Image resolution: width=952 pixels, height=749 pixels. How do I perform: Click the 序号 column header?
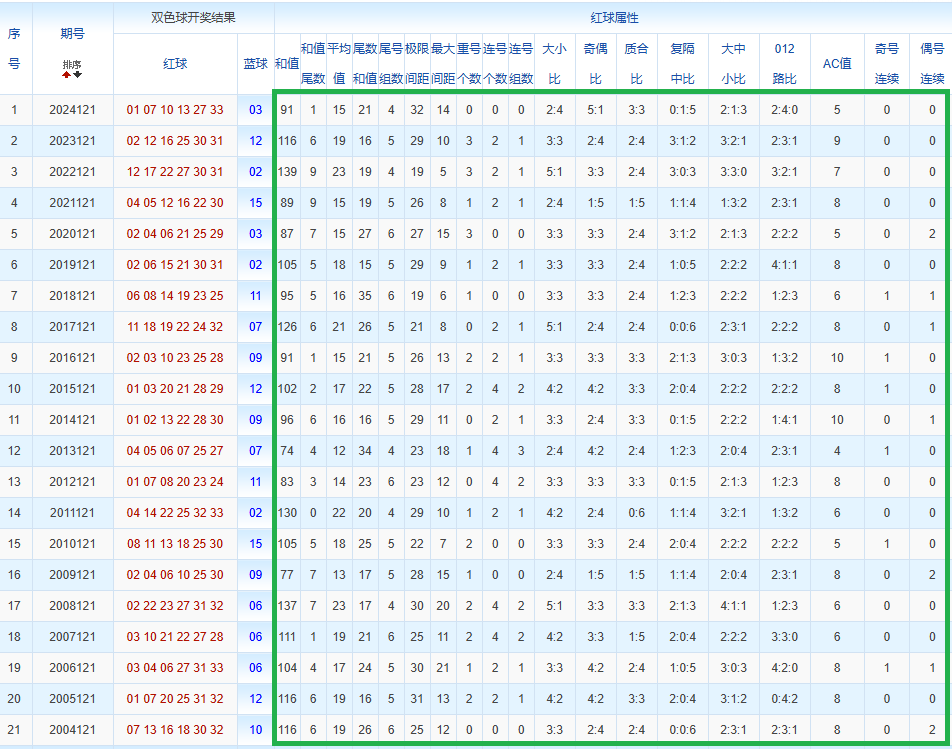click(14, 48)
